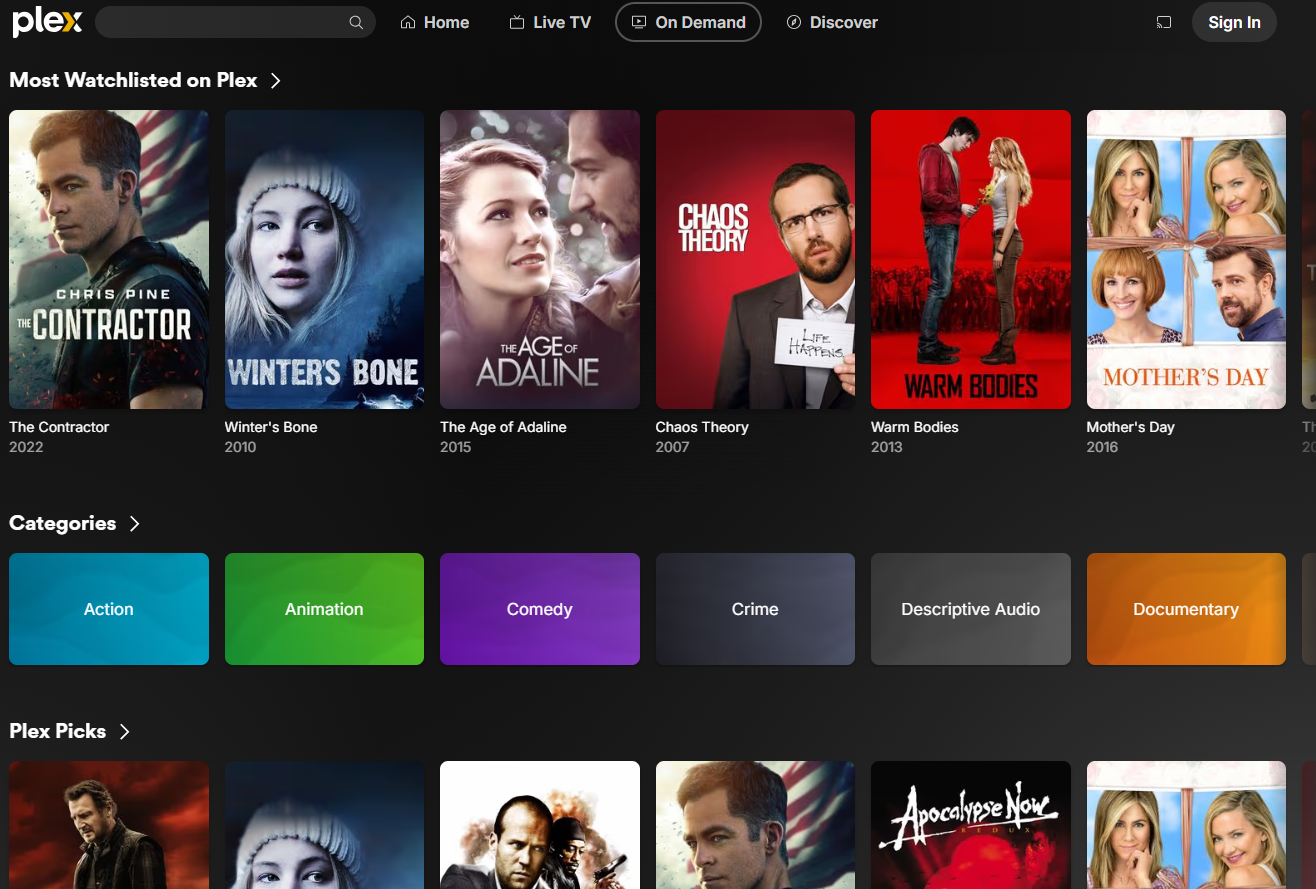Open the Chaos Theory poster
This screenshot has width=1316, height=889.
[x=755, y=259]
